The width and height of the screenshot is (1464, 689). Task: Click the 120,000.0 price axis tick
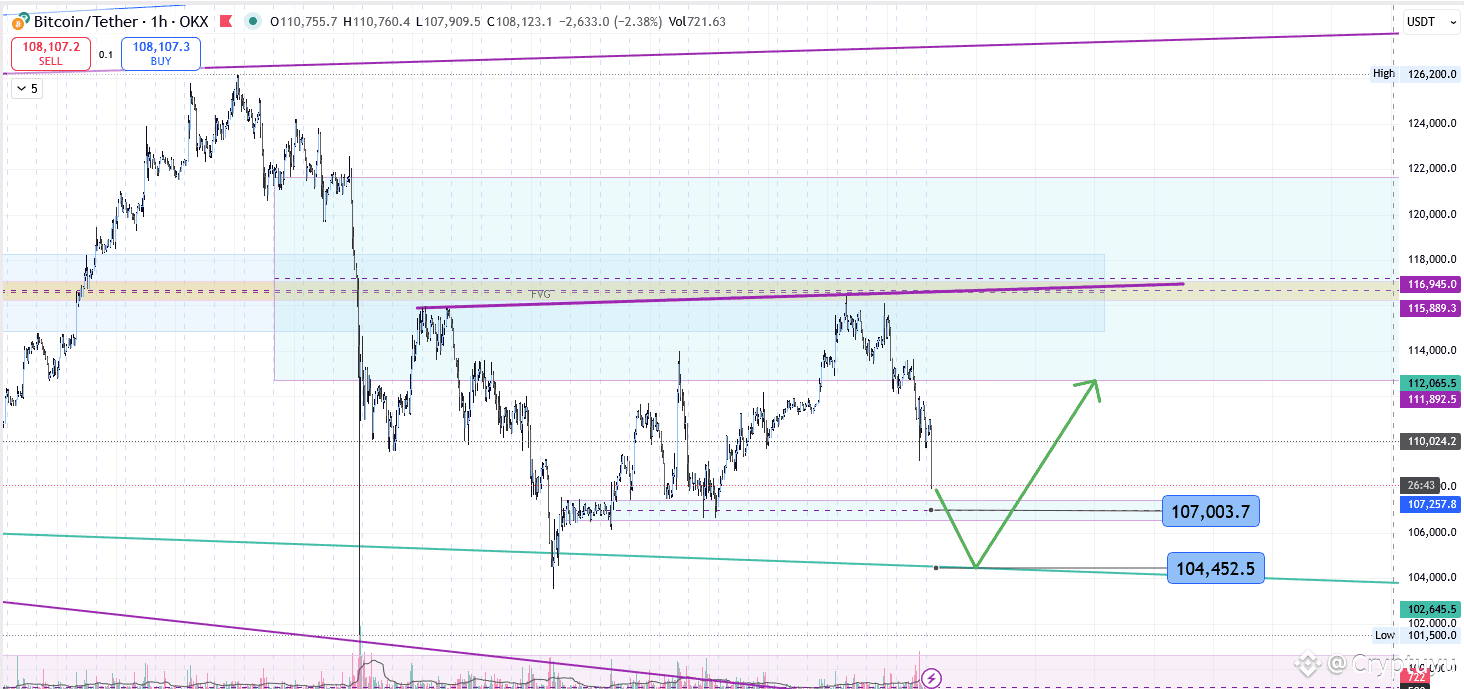[x=1432, y=215]
